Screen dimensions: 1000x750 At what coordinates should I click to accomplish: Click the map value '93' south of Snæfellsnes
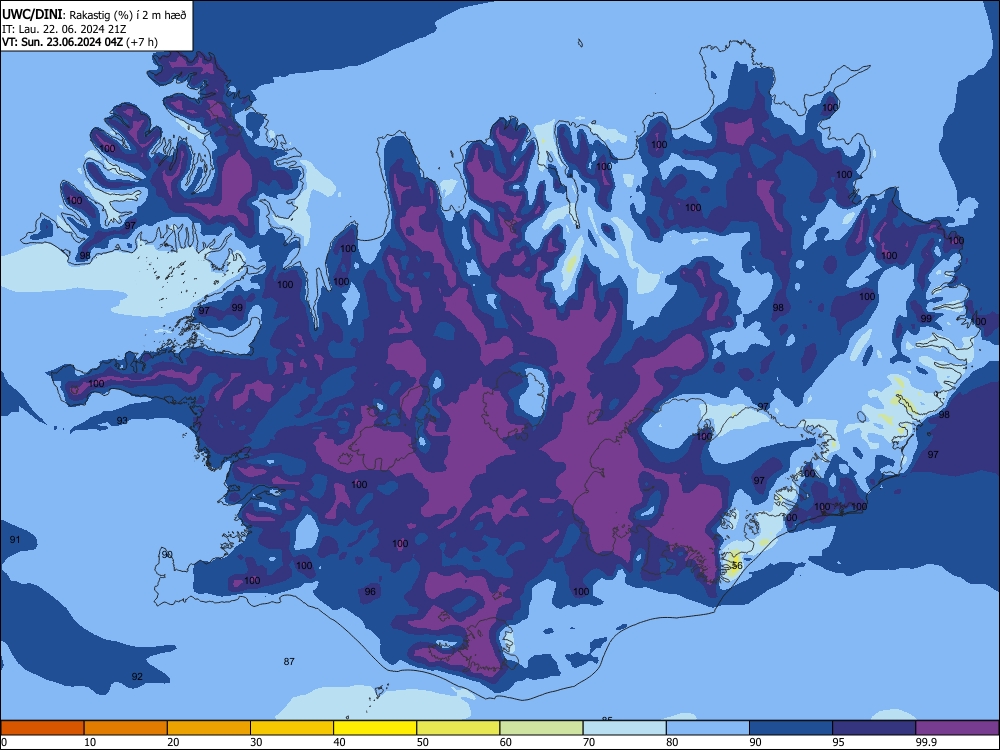point(122,420)
